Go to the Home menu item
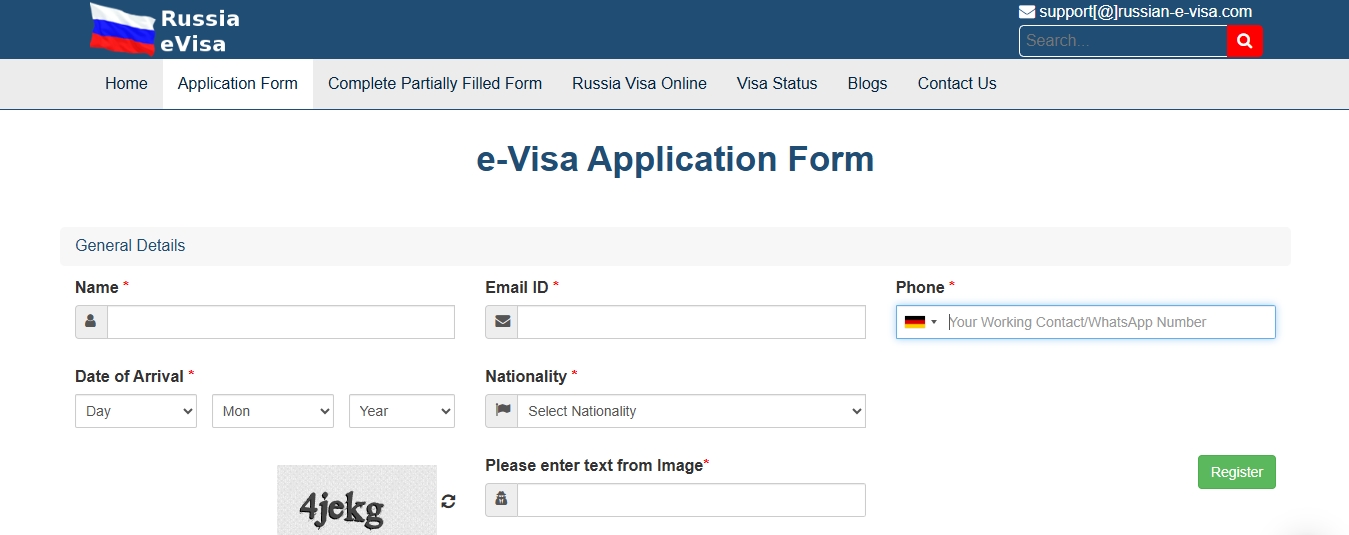Viewport: 1349px width, 535px height. tap(126, 84)
